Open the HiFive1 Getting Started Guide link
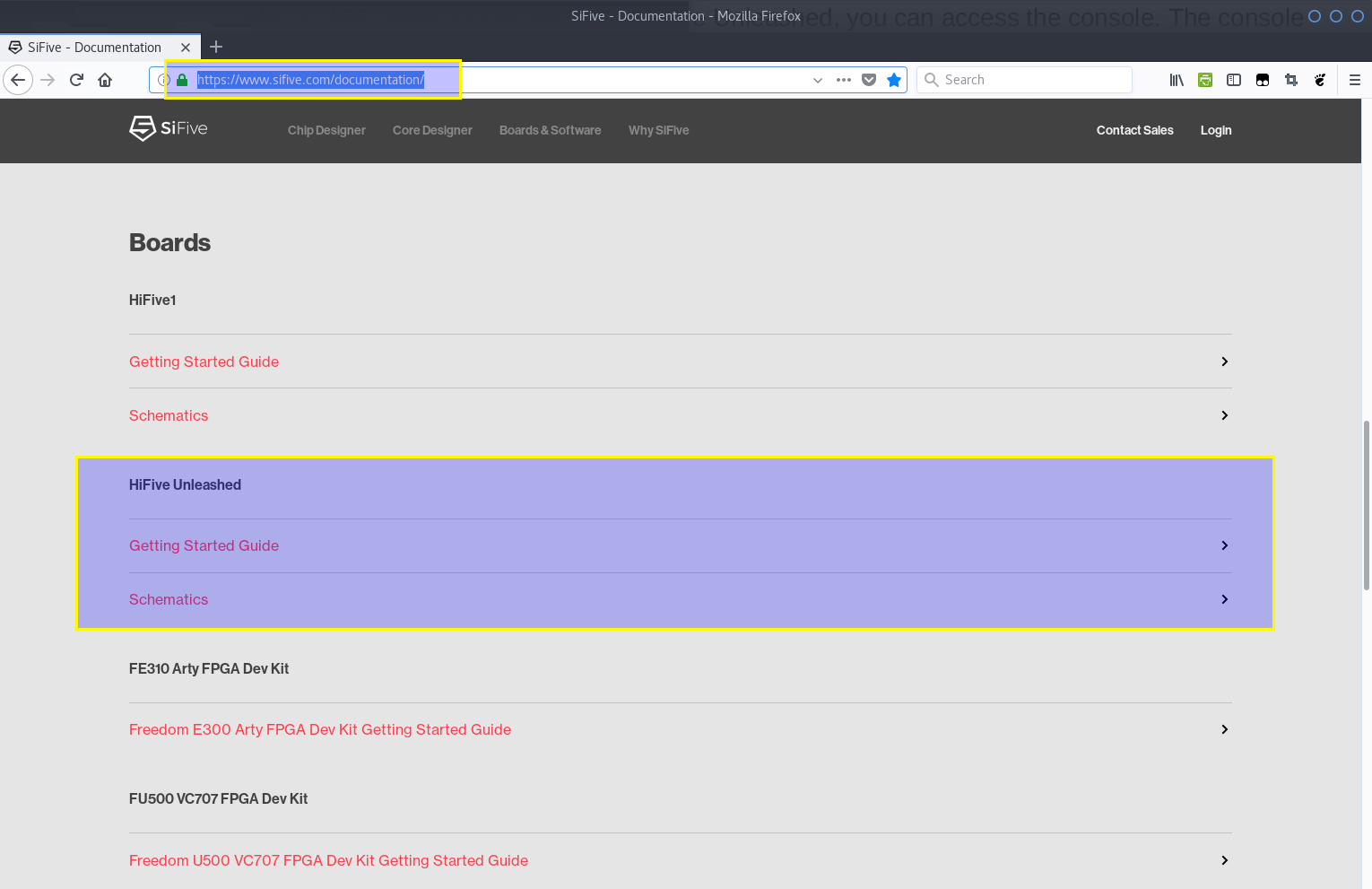The width and height of the screenshot is (1372, 889). (x=204, y=362)
